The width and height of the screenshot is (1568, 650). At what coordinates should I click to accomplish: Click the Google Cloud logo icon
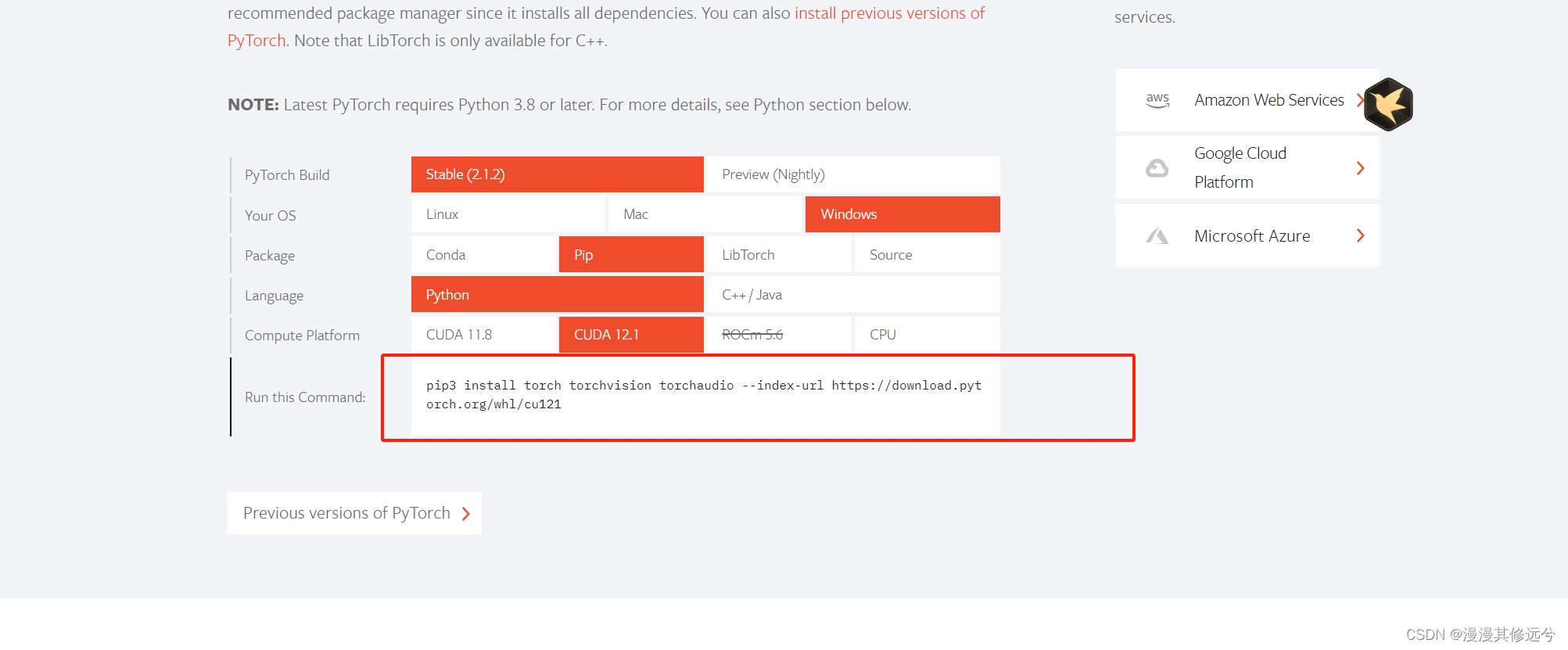1157,168
